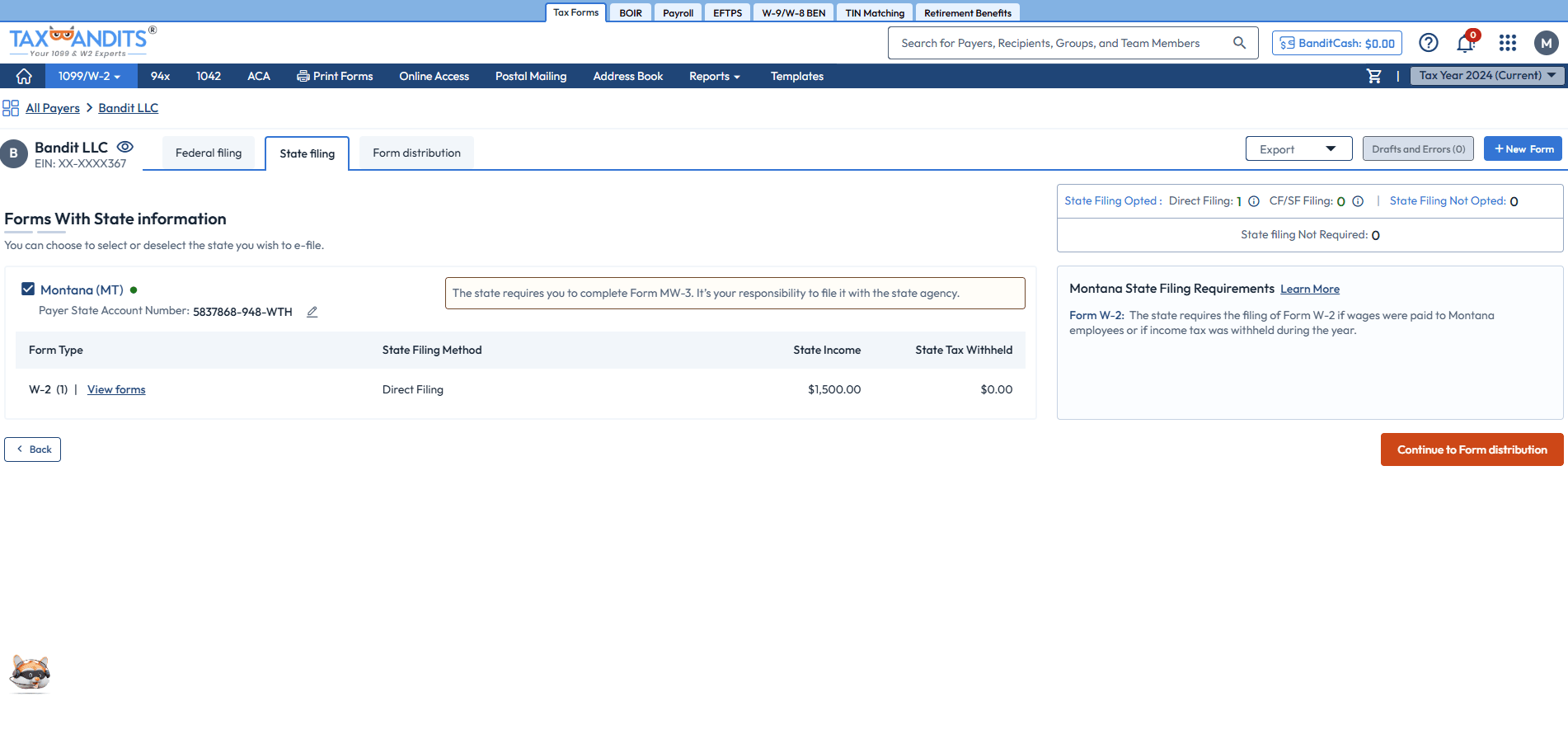The image size is (1568, 753).
Task: Click the All Payers grid icon
Action: pyautogui.click(x=11, y=108)
